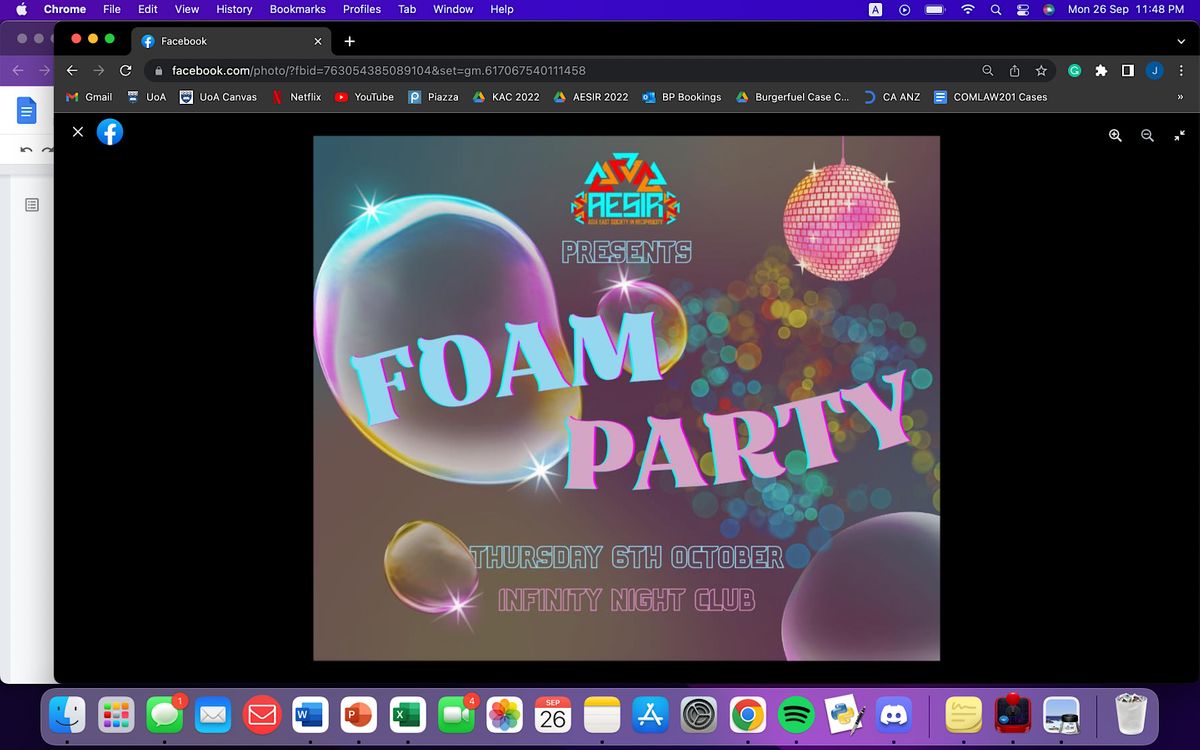Open macOS Control Center
The width and height of the screenshot is (1200, 750).
point(1022,9)
